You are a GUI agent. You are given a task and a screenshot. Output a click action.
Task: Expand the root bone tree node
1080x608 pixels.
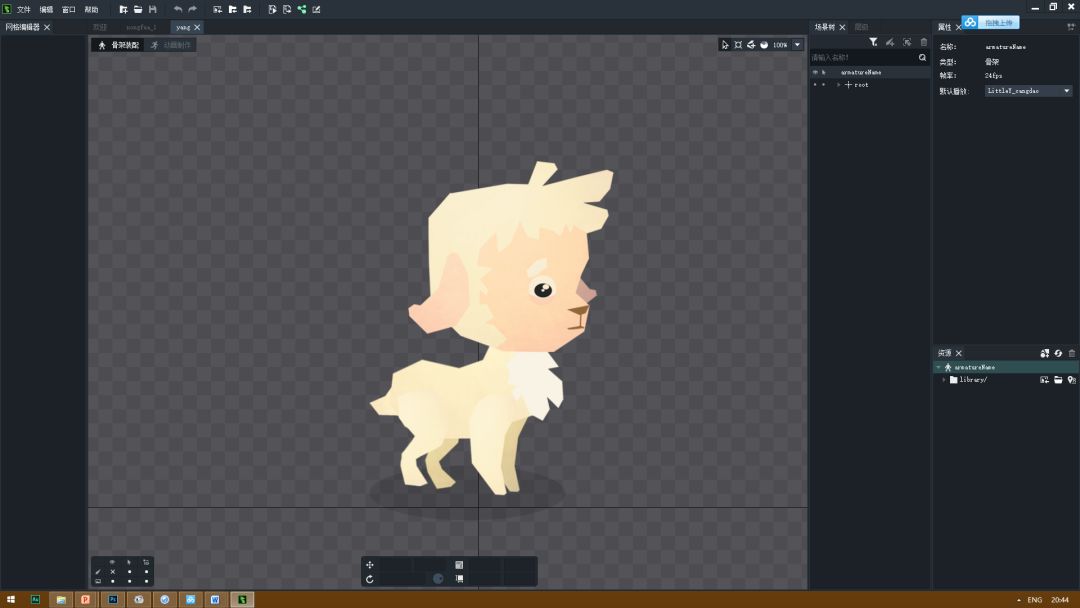pos(839,85)
